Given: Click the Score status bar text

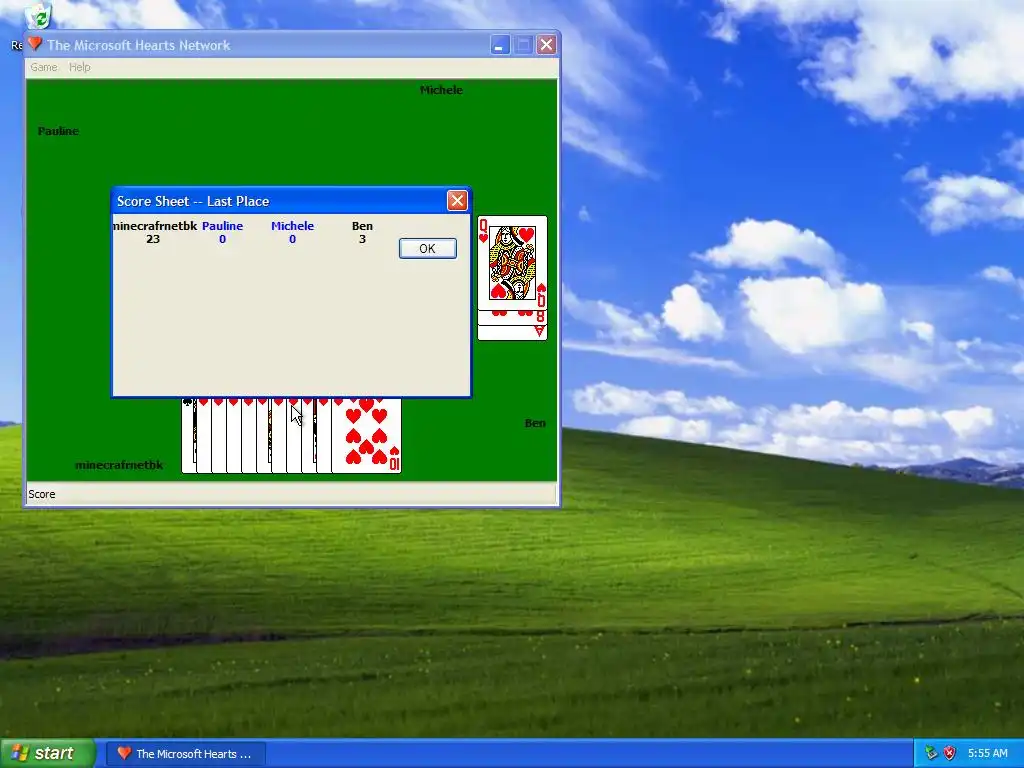Looking at the screenshot, I should (x=42, y=494).
